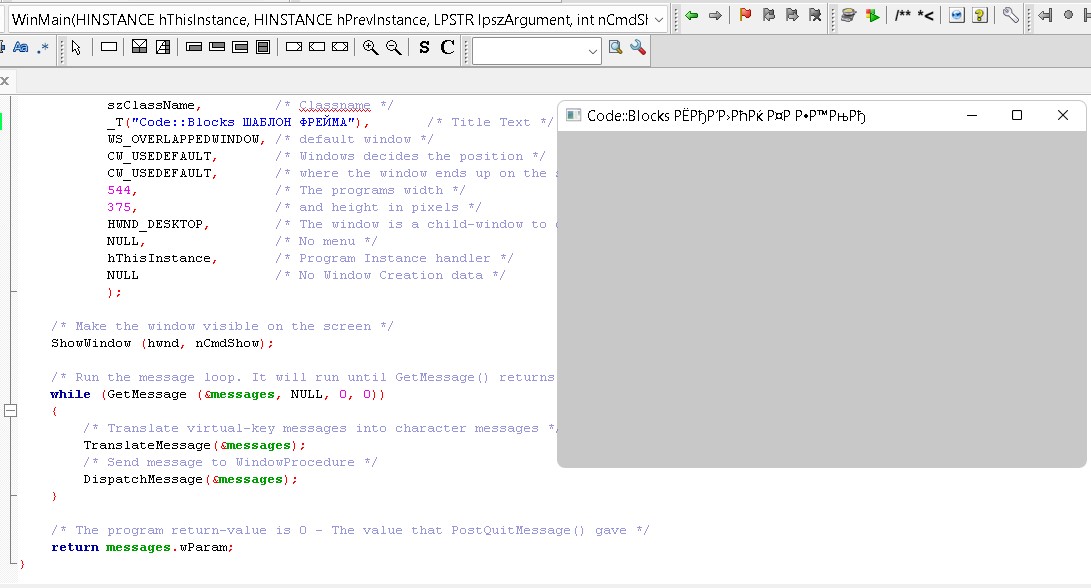Toggle bookmark with the red flag icon

(745, 15)
